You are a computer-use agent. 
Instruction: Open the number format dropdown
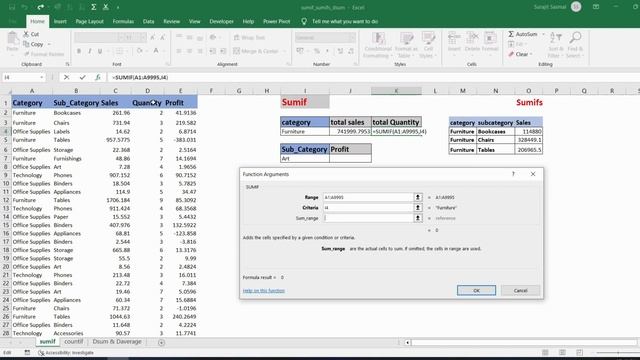[353, 38]
